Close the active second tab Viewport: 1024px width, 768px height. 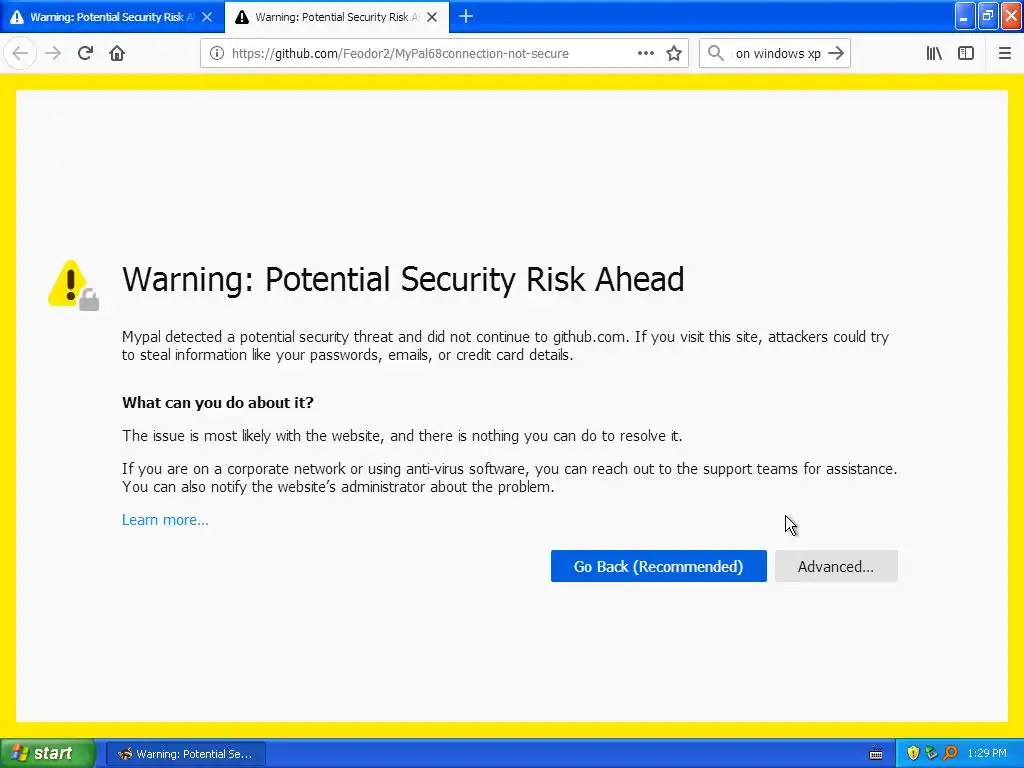(432, 17)
